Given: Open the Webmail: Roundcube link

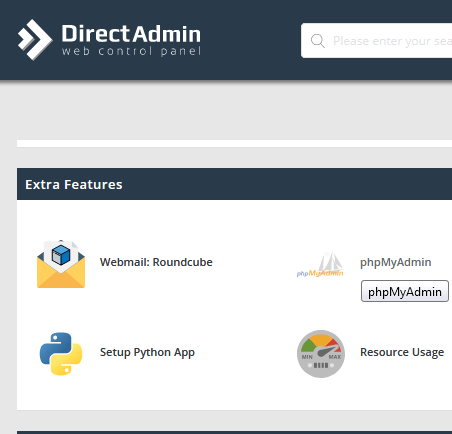Looking at the screenshot, I should 156,262.
